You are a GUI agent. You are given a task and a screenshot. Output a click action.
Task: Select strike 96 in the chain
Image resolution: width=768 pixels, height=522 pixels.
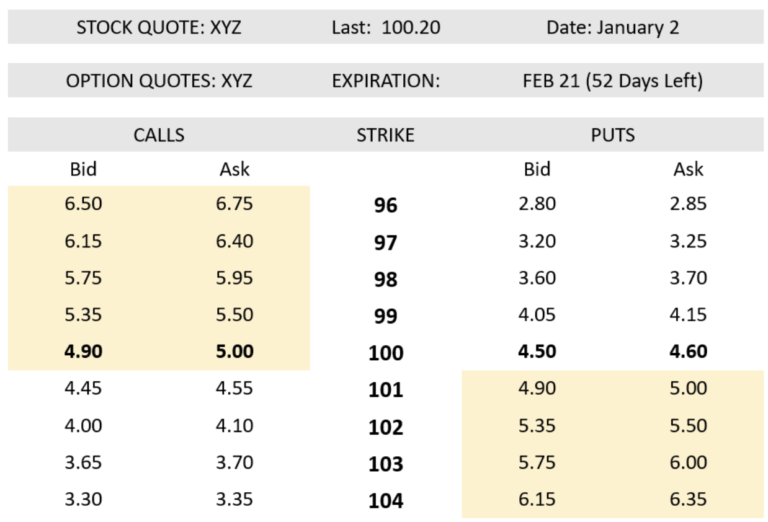tap(386, 205)
